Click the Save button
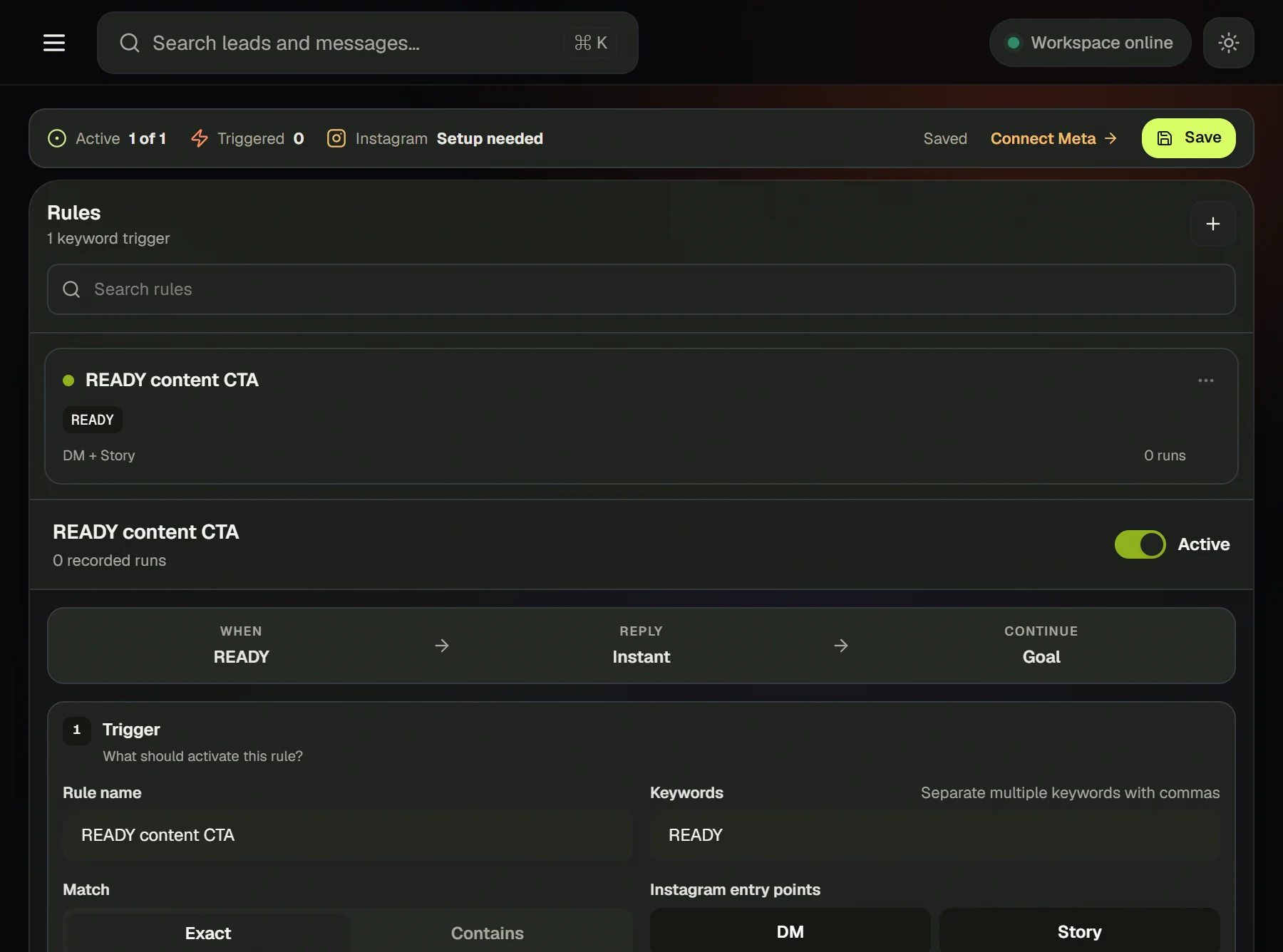The height and width of the screenshot is (952, 1283). pos(1189,138)
